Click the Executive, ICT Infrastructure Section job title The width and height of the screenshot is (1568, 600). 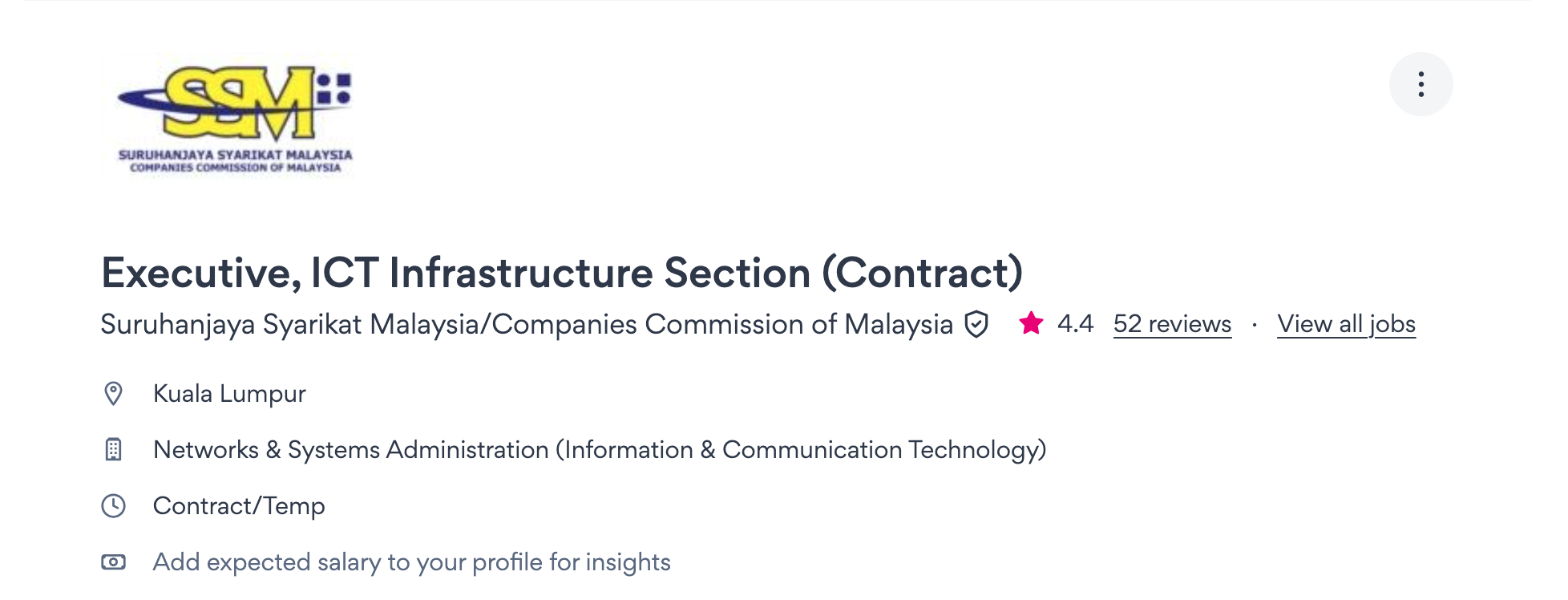tap(561, 273)
